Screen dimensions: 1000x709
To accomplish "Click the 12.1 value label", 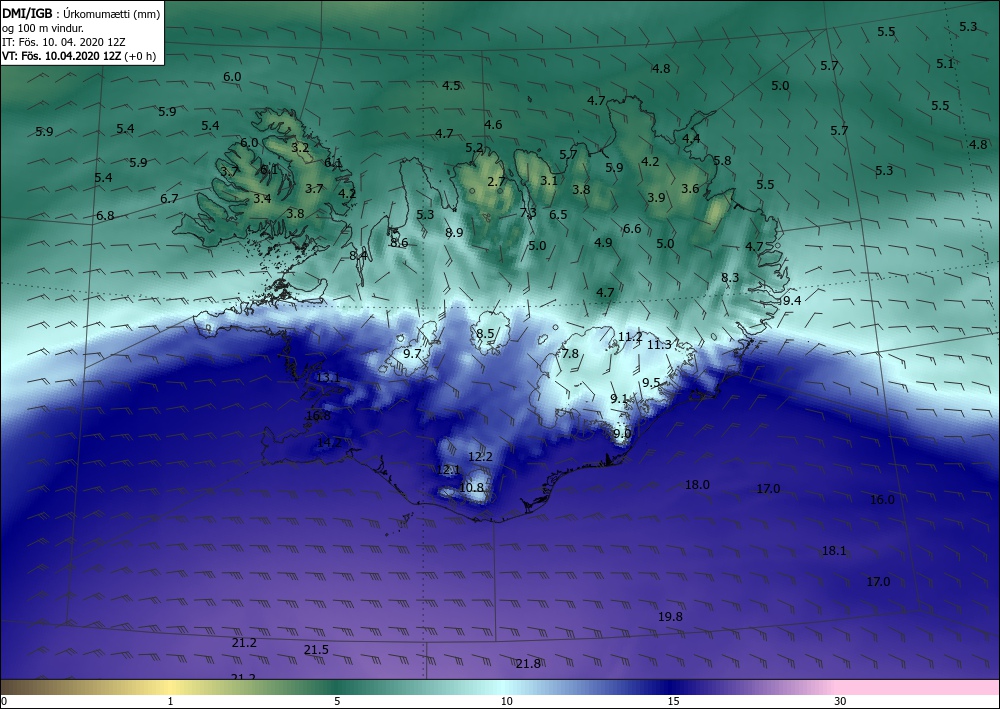I will click(448, 470).
